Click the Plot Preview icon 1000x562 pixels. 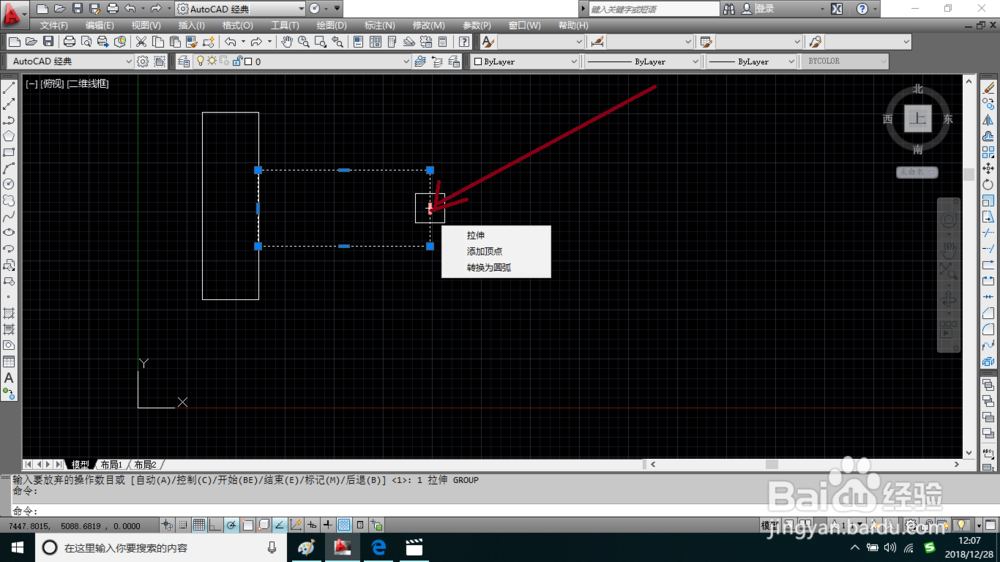(85, 42)
